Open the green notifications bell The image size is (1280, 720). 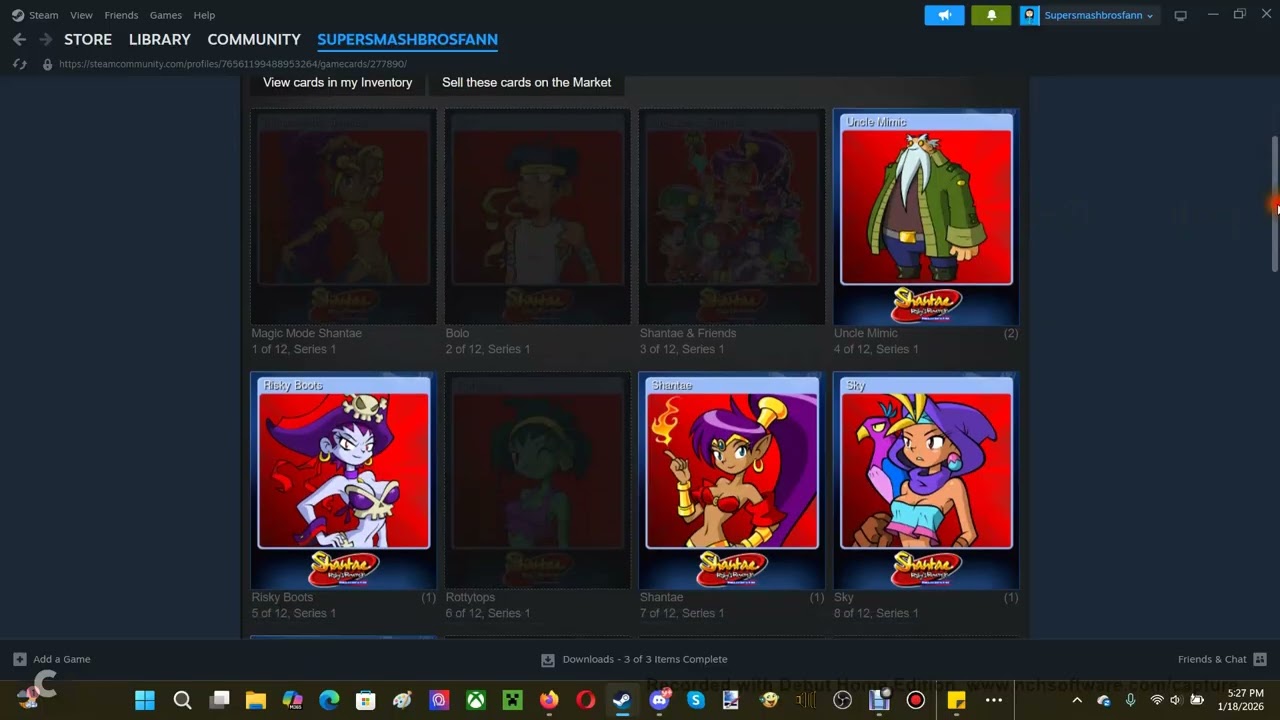[x=991, y=15]
